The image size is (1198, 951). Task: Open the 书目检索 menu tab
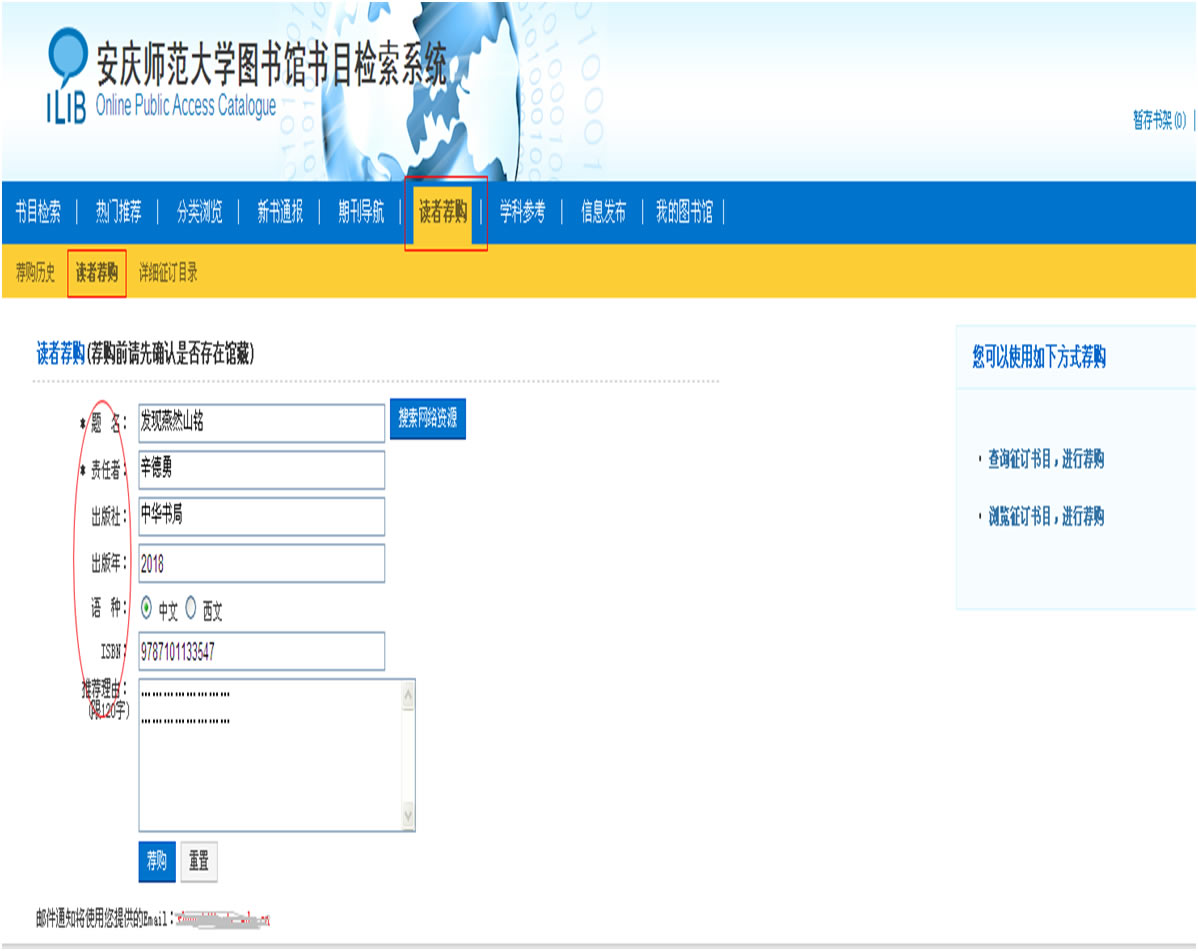pos(38,212)
